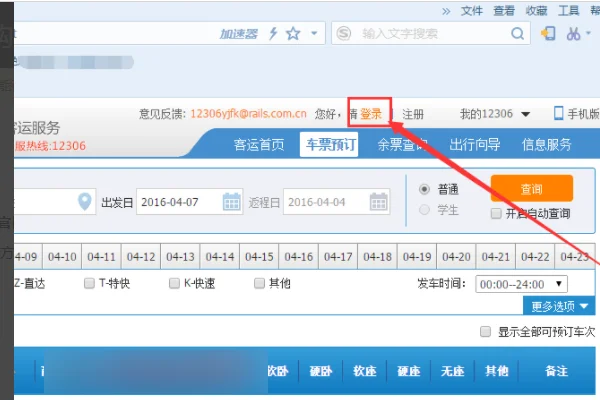Screen dimensions: 600x400
Task: Click the 注册 link
Action: click(x=413, y=114)
